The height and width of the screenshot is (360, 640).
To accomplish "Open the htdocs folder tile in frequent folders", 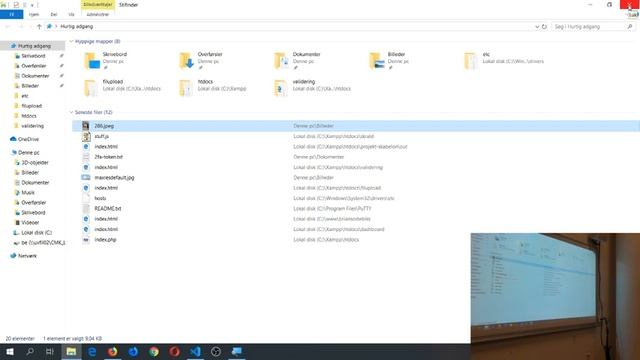I will click(213, 88).
